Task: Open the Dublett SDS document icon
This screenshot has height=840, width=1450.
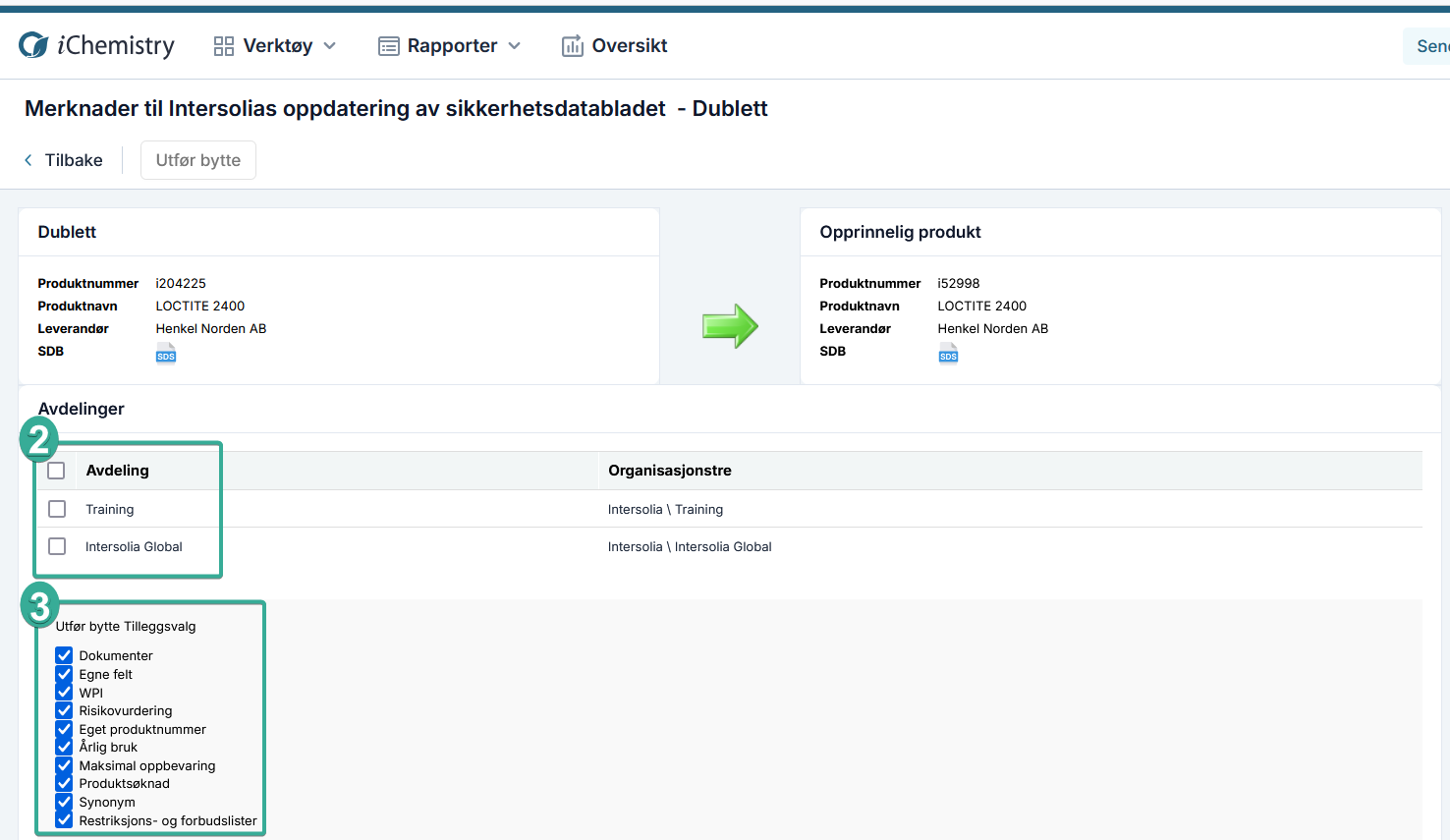Action: click(x=166, y=354)
